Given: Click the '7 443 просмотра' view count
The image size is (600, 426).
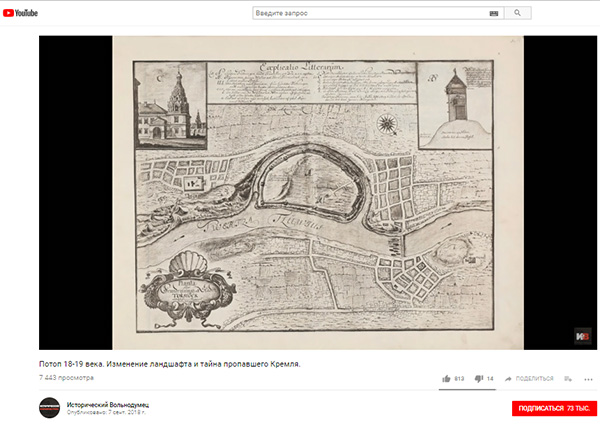Looking at the screenshot, I should point(66,378).
